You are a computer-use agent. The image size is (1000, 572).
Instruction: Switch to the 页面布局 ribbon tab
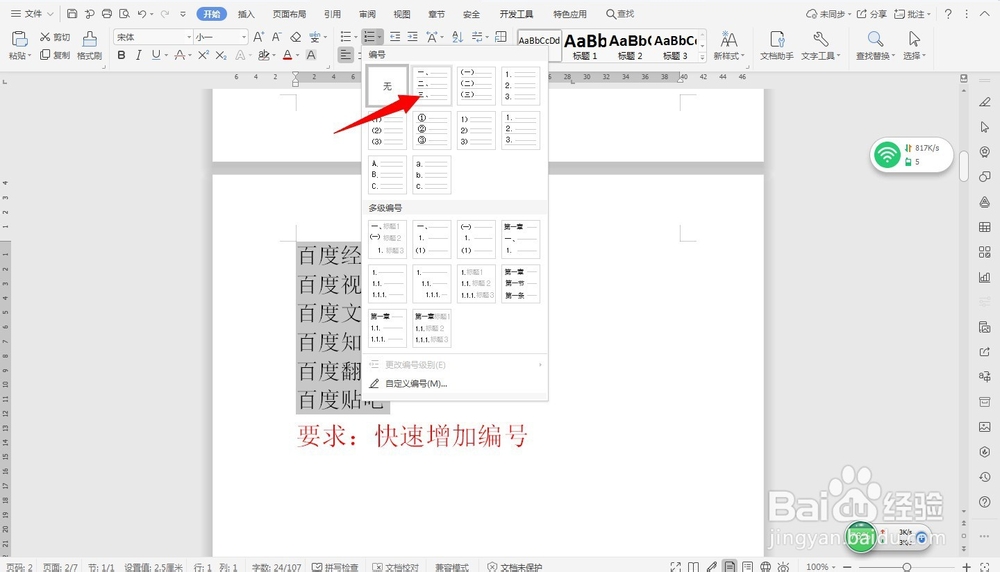(289, 14)
